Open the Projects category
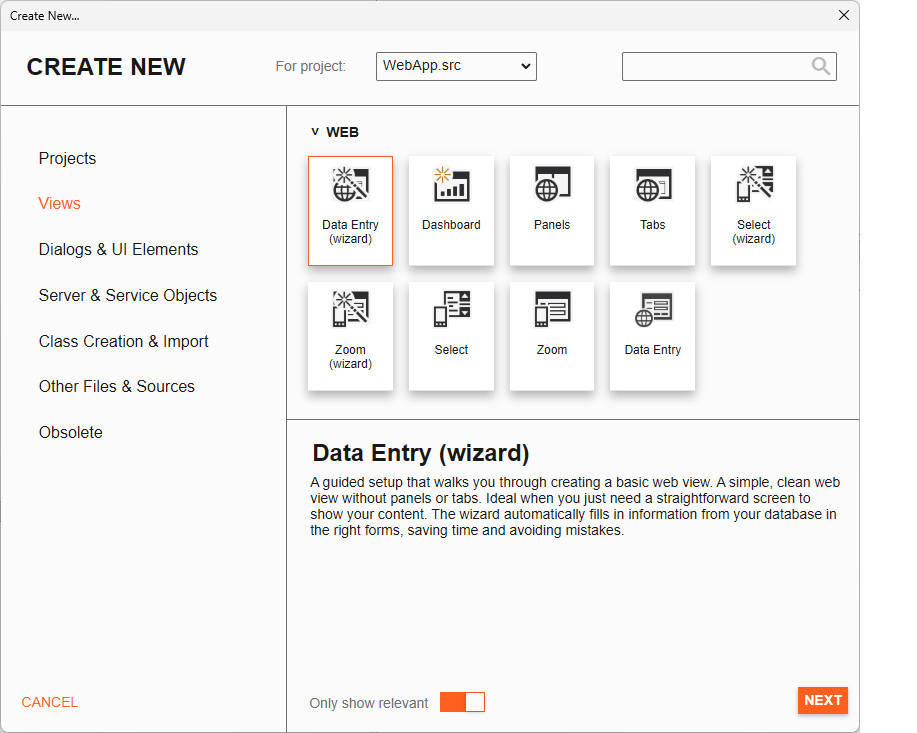 [x=67, y=159]
